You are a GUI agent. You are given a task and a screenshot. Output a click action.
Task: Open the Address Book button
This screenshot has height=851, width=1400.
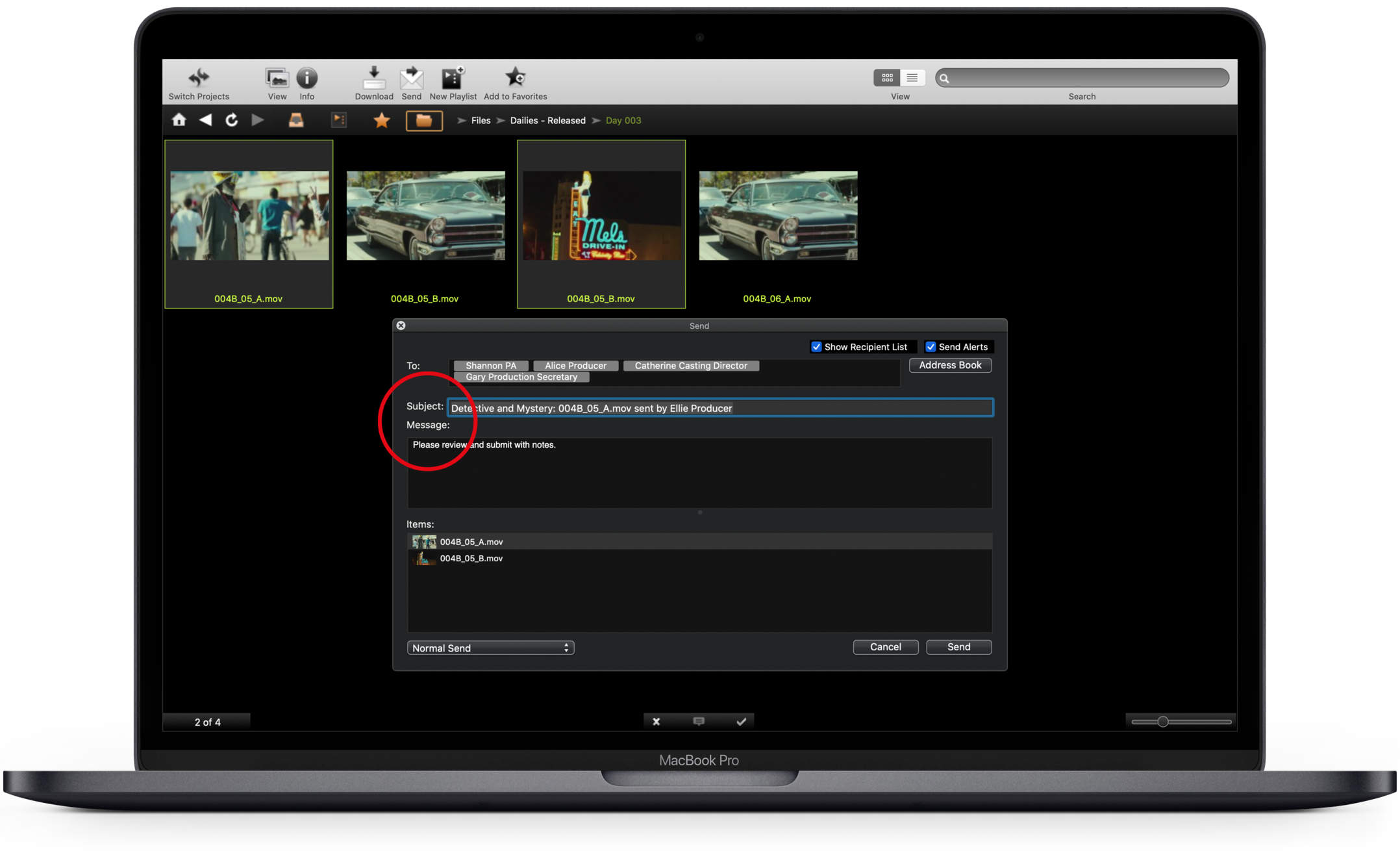pyautogui.click(x=949, y=365)
